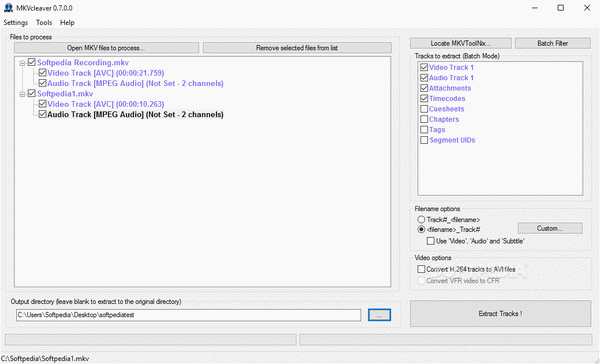Uncheck Softpedia1.mkv file checkbox
Image resolution: width=600 pixels, height=364 pixels.
point(32,93)
